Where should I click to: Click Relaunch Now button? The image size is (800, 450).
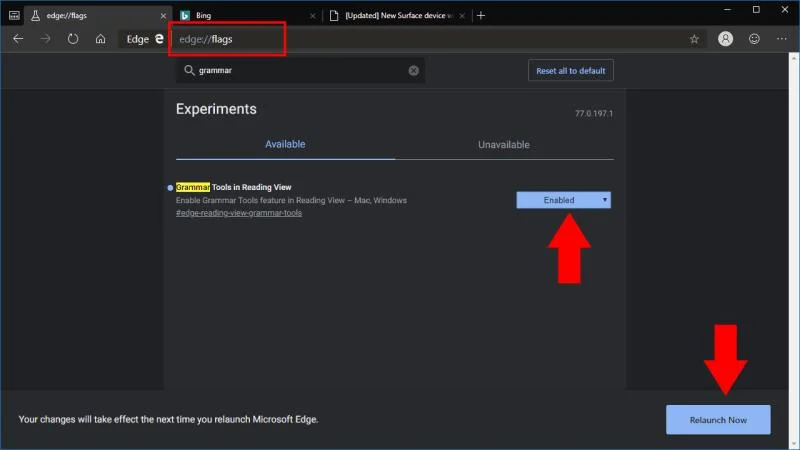pyautogui.click(x=718, y=420)
